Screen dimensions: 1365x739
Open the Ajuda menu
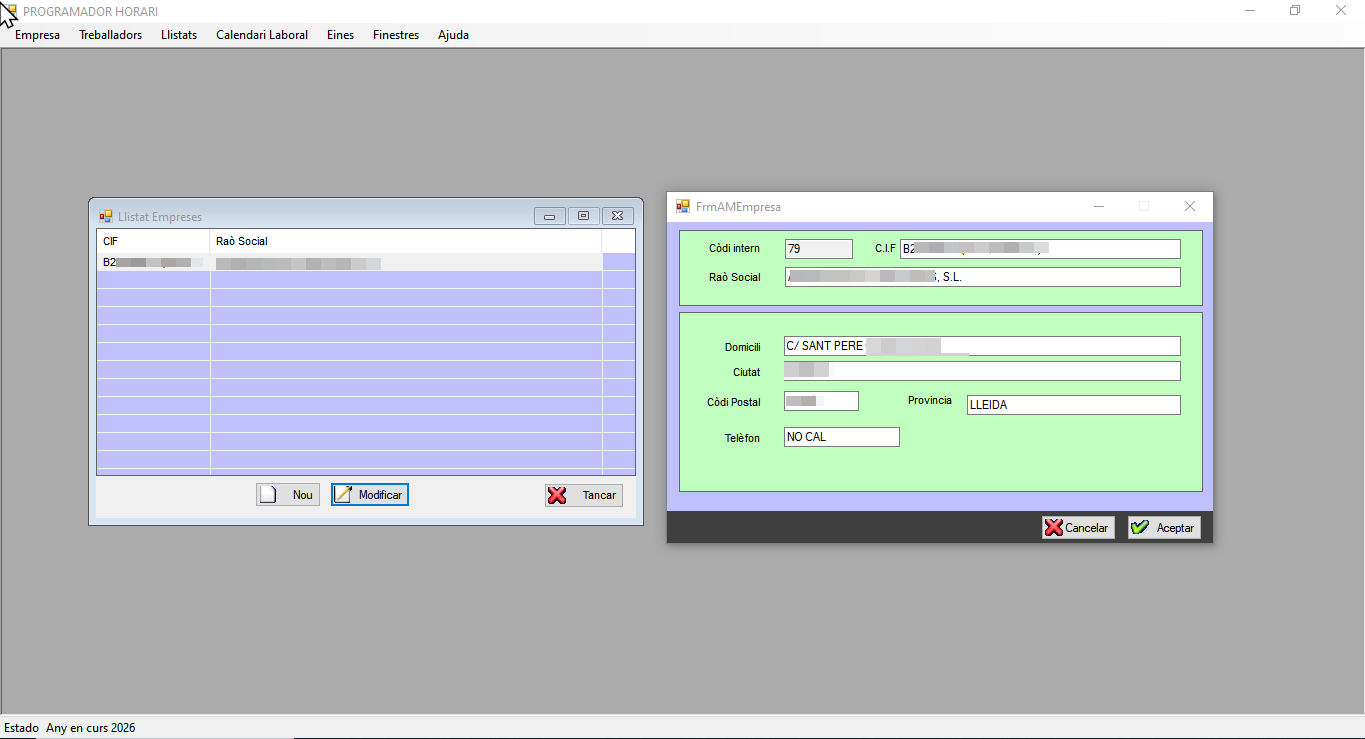[453, 35]
